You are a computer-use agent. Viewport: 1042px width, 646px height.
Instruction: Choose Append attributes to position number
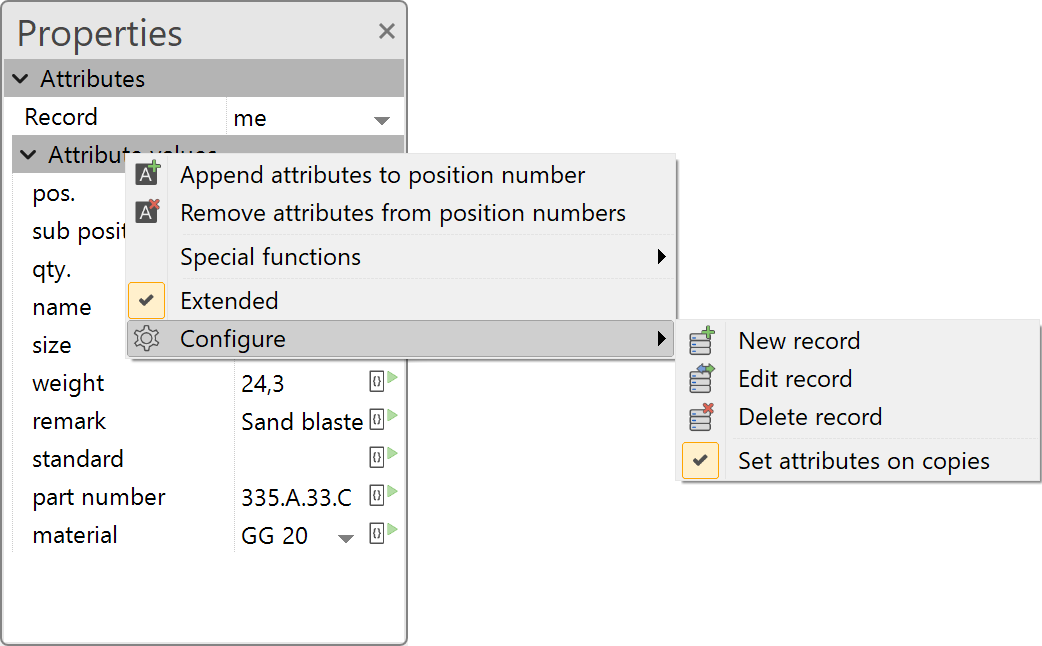[x=381, y=174]
